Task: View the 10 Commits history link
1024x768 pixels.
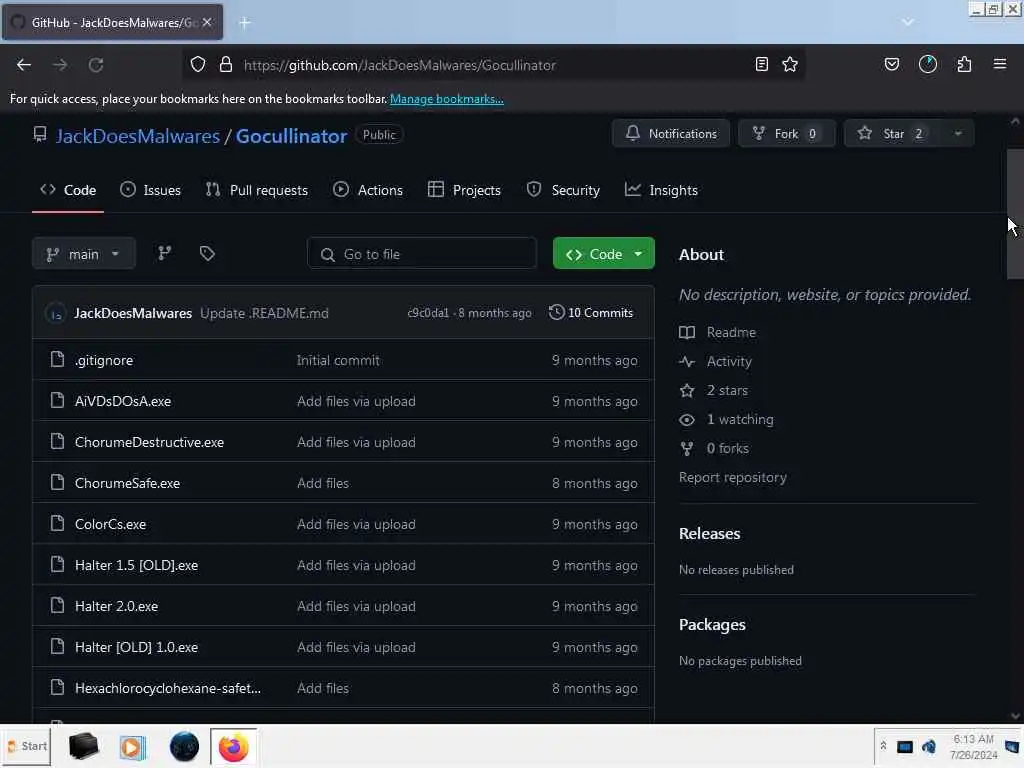Action: click(591, 313)
